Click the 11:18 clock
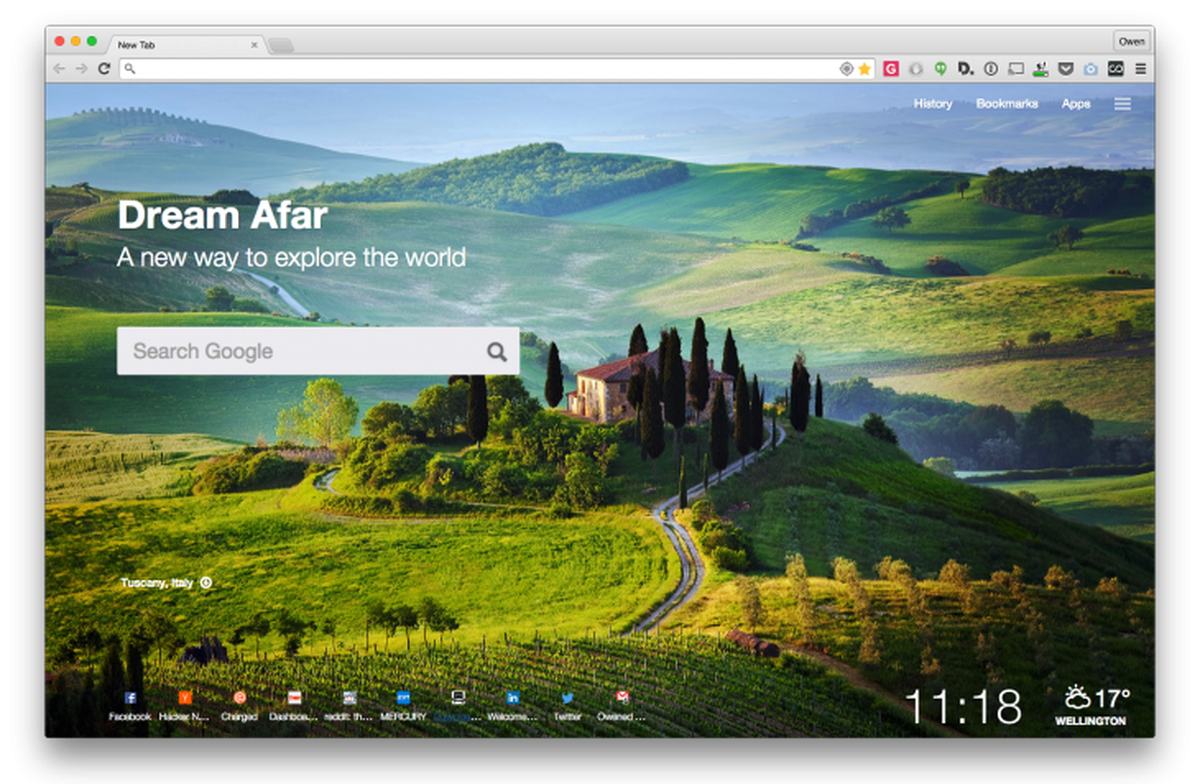The width and height of the screenshot is (1200, 784). [x=964, y=706]
